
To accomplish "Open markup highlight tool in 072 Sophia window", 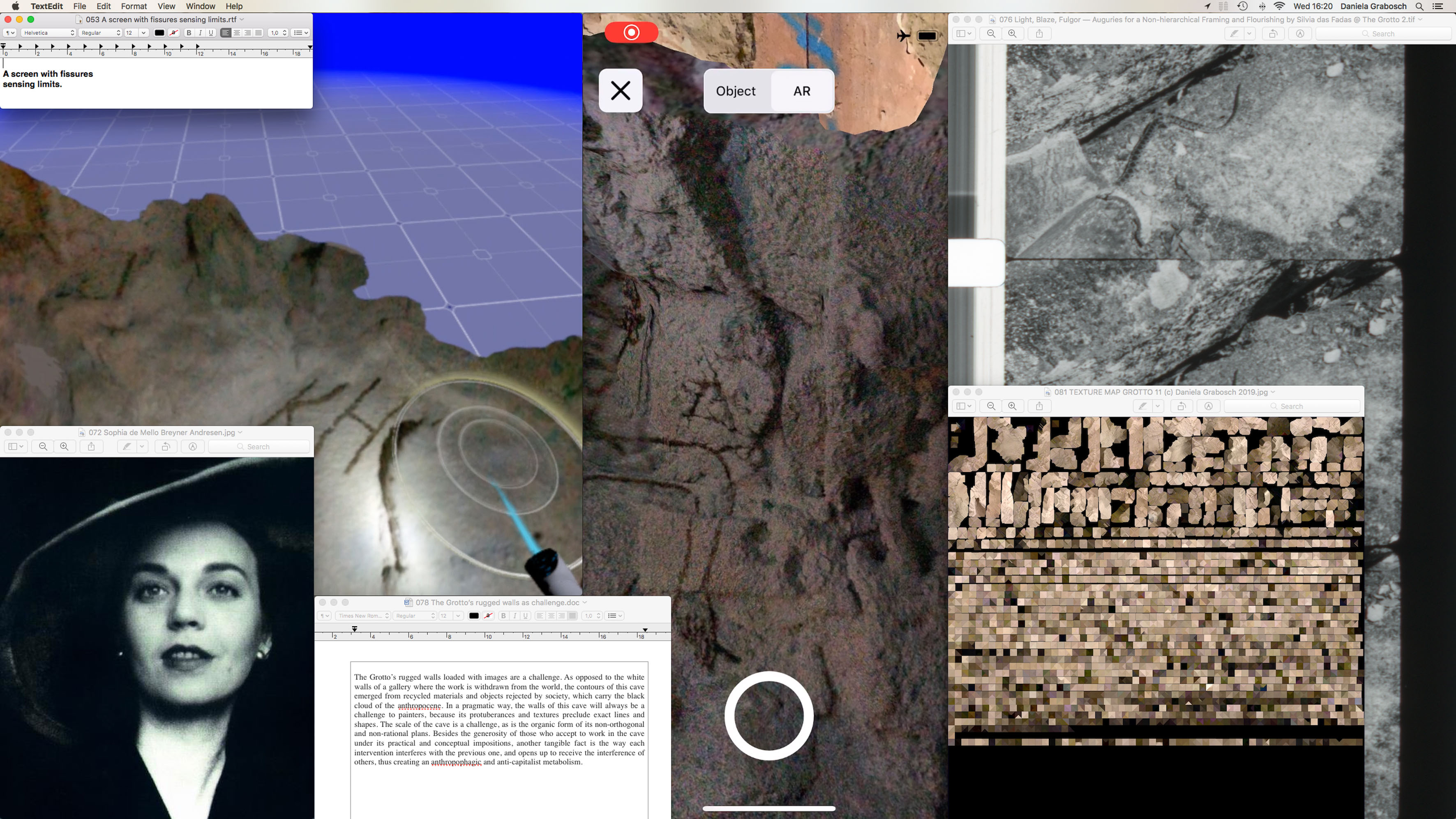I will click(x=127, y=447).
